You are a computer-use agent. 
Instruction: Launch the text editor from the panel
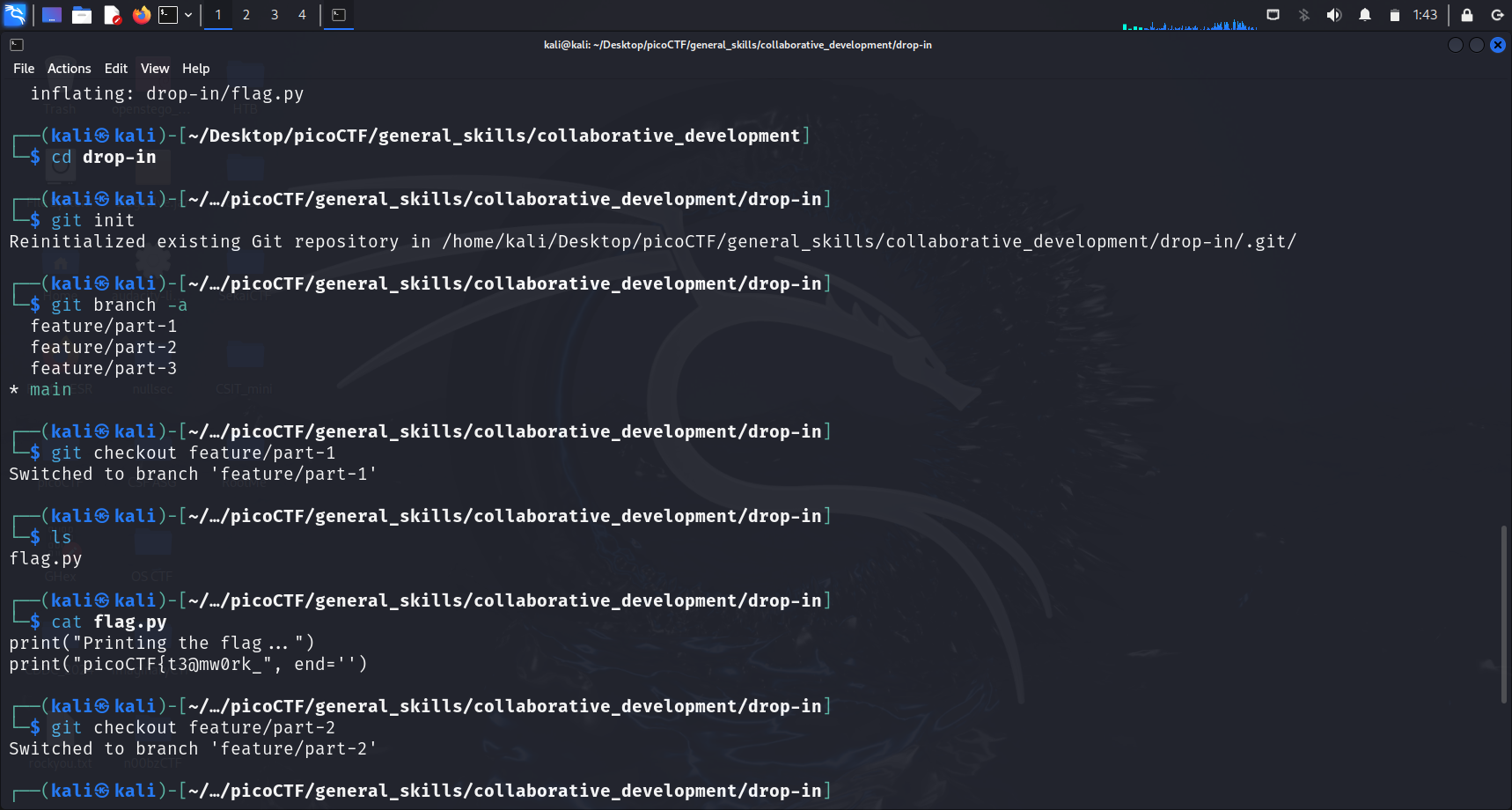[112, 15]
